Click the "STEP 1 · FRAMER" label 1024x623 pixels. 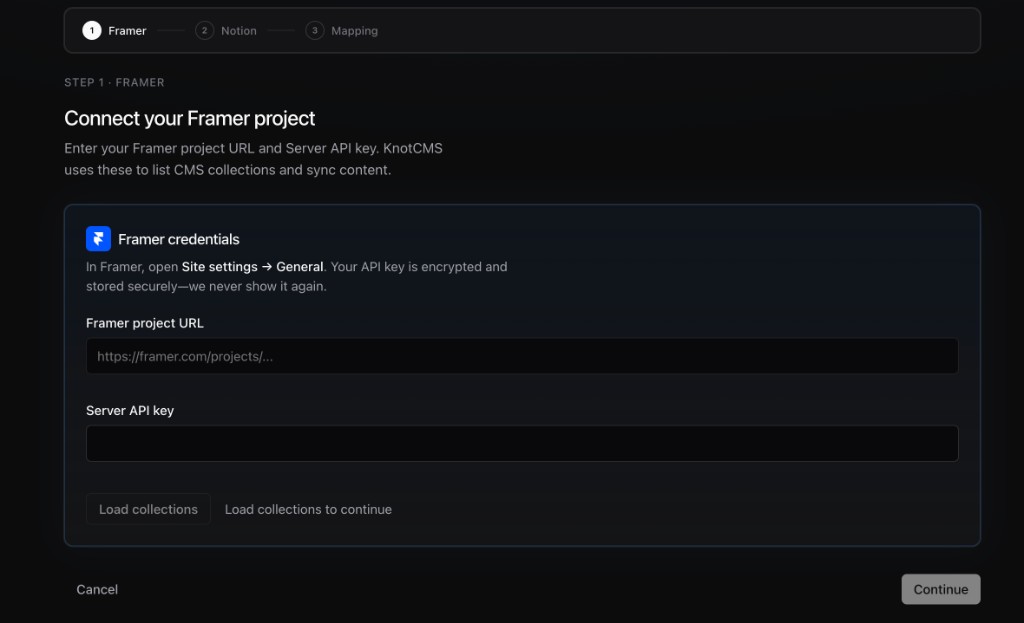pyautogui.click(x=114, y=82)
